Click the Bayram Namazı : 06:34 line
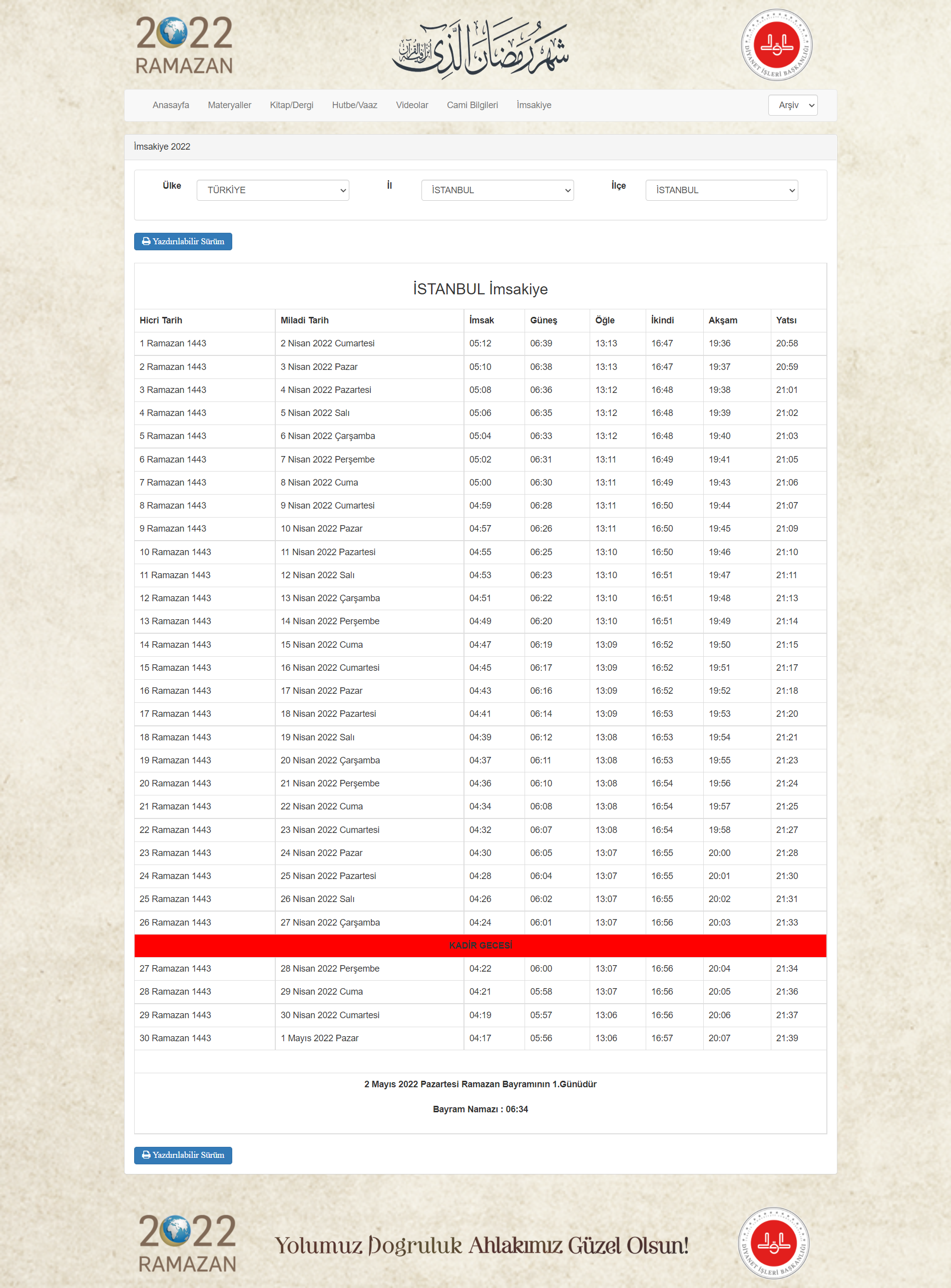 tap(480, 1109)
